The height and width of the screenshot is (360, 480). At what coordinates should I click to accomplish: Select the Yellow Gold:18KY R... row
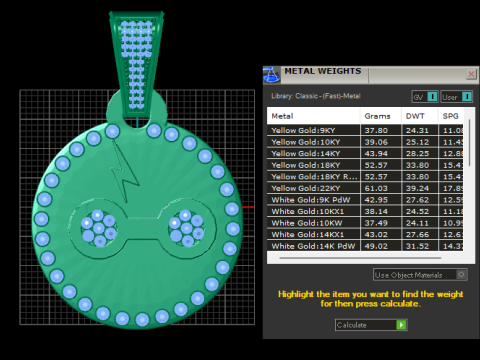(365, 177)
